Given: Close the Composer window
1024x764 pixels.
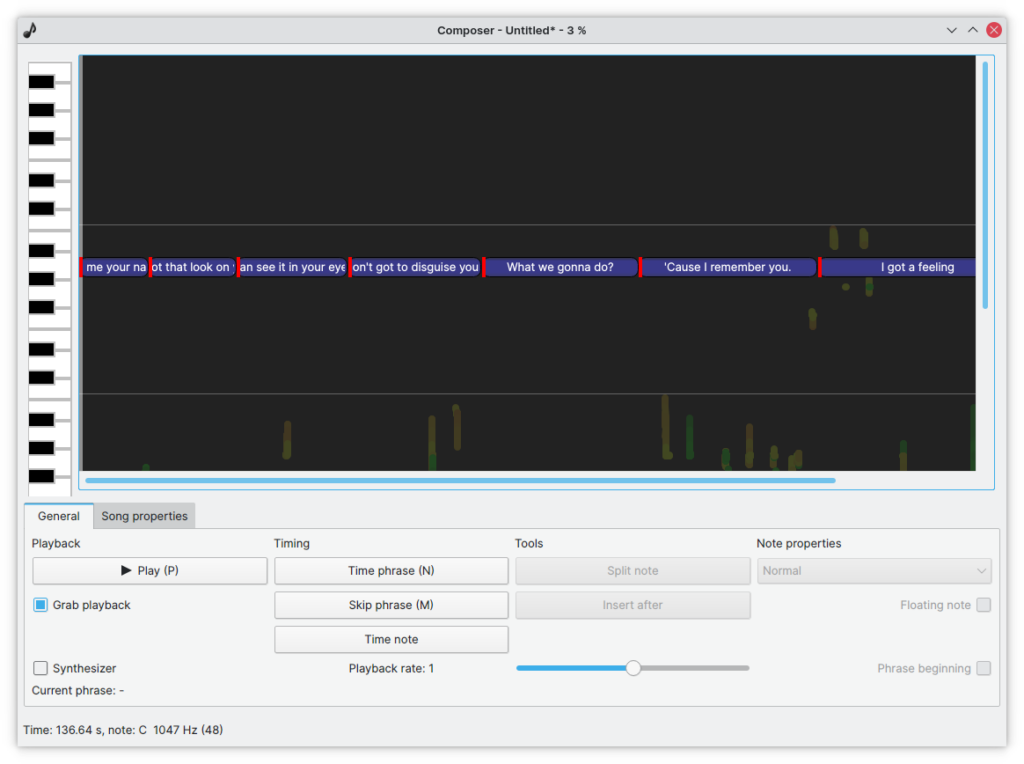Looking at the screenshot, I should coord(994,30).
